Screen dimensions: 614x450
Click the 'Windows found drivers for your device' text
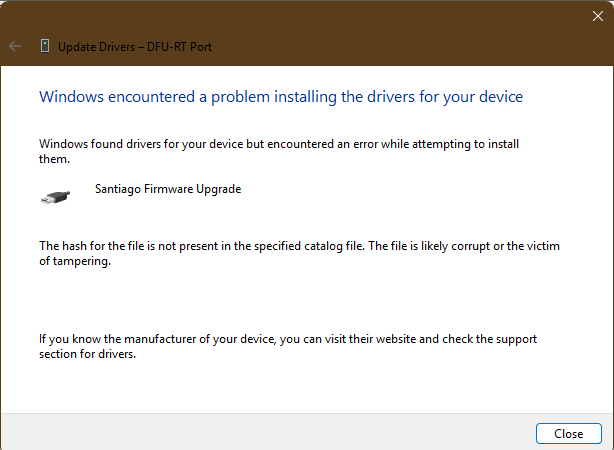point(279,151)
